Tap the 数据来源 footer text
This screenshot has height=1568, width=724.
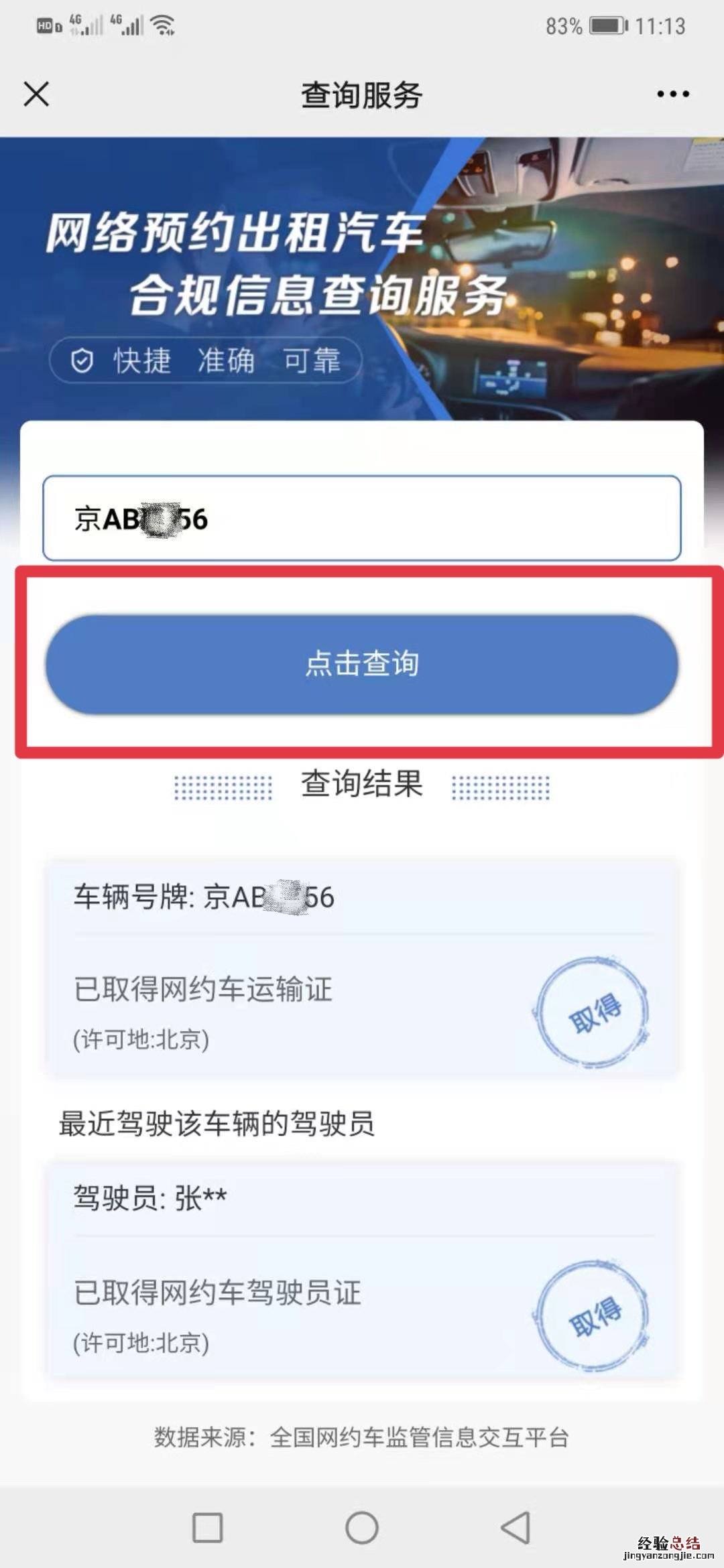(x=362, y=1437)
